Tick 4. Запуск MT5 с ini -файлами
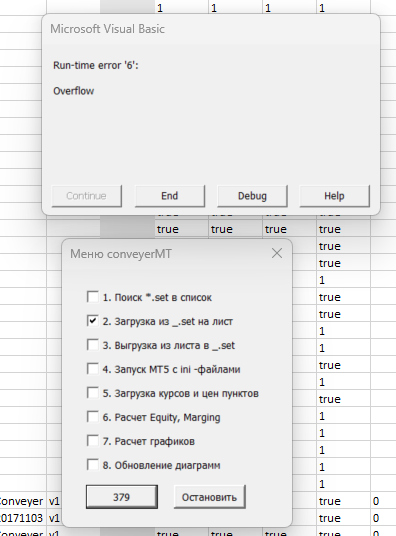Screen dimensions: 396x536 coord(93,369)
